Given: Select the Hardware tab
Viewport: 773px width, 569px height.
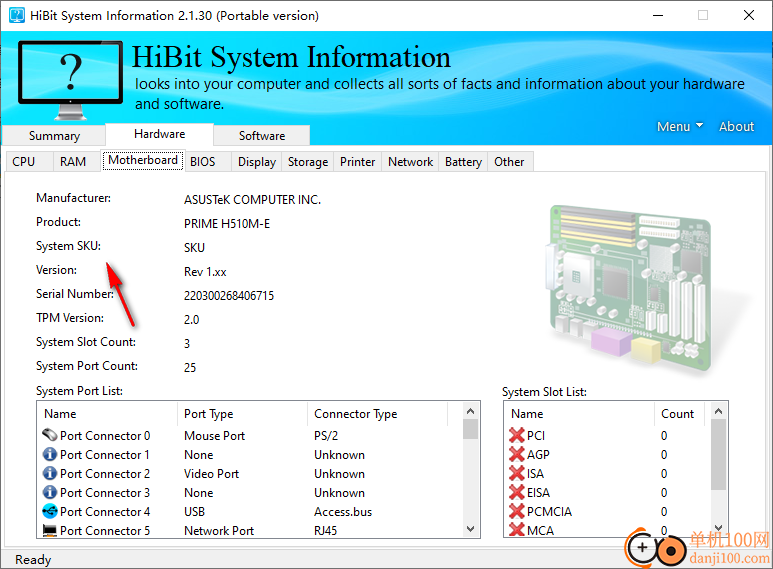Looking at the screenshot, I should coord(159,134).
